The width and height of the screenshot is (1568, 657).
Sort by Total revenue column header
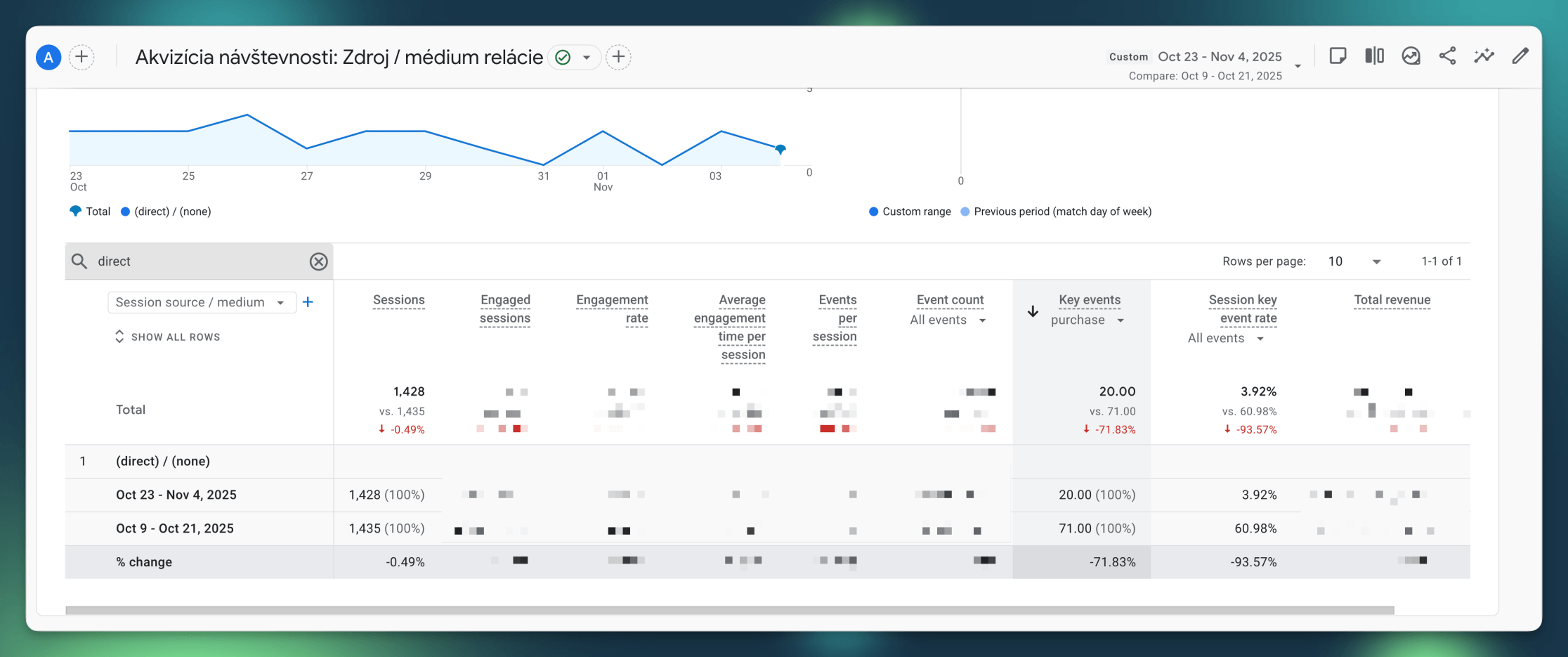point(1392,300)
